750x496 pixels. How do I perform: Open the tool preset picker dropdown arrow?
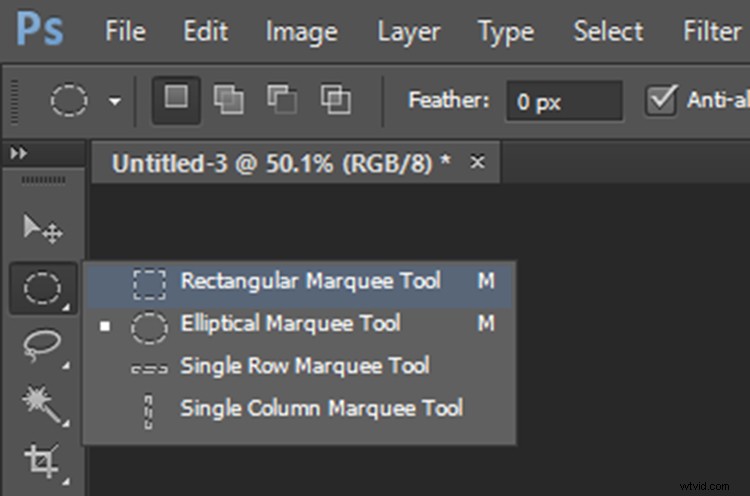115,101
